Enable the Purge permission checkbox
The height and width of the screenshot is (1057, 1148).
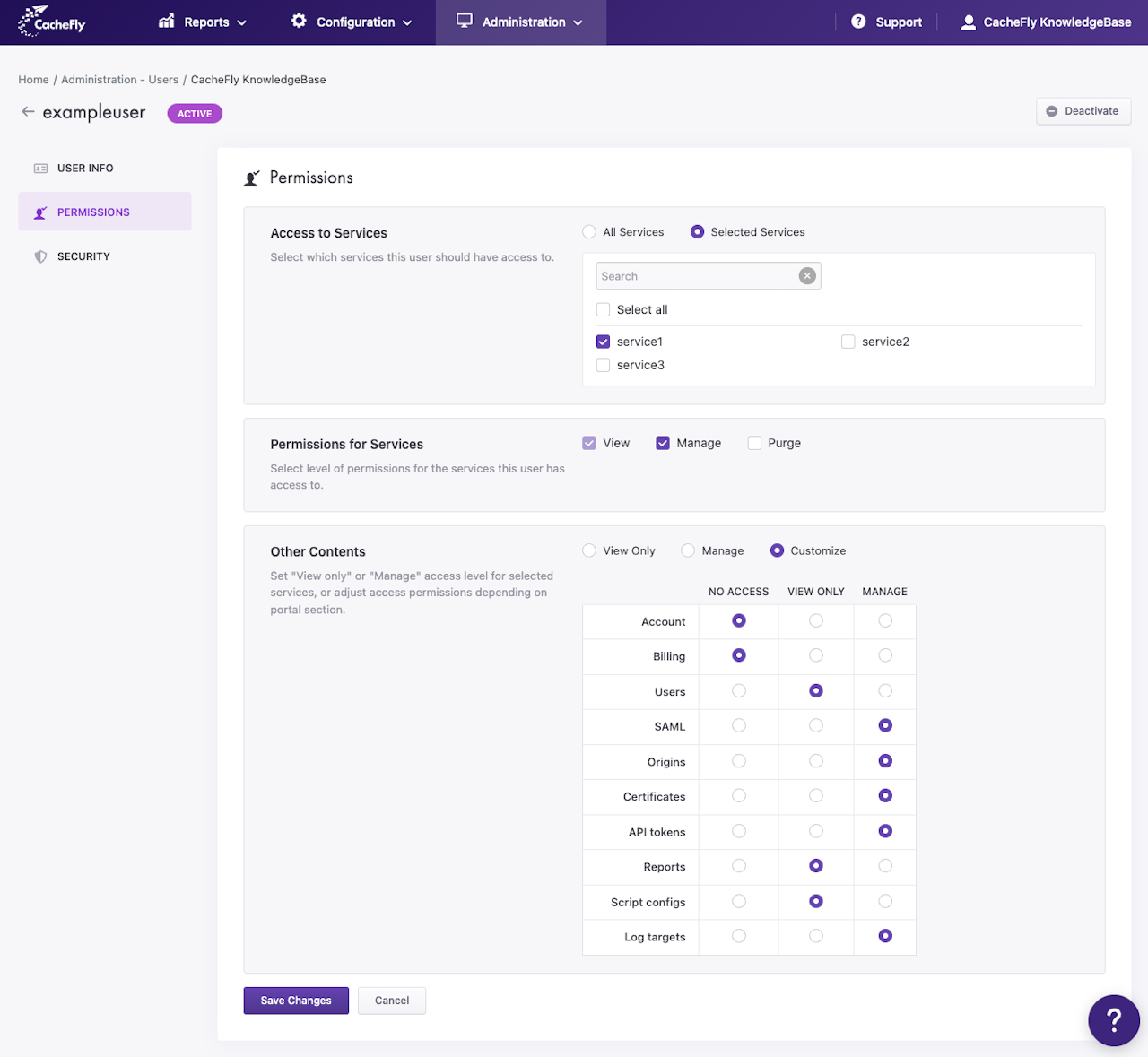(x=754, y=443)
